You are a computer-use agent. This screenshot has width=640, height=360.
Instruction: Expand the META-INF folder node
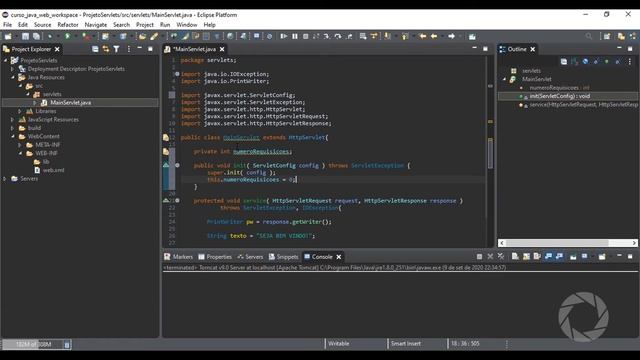[x=20, y=145]
